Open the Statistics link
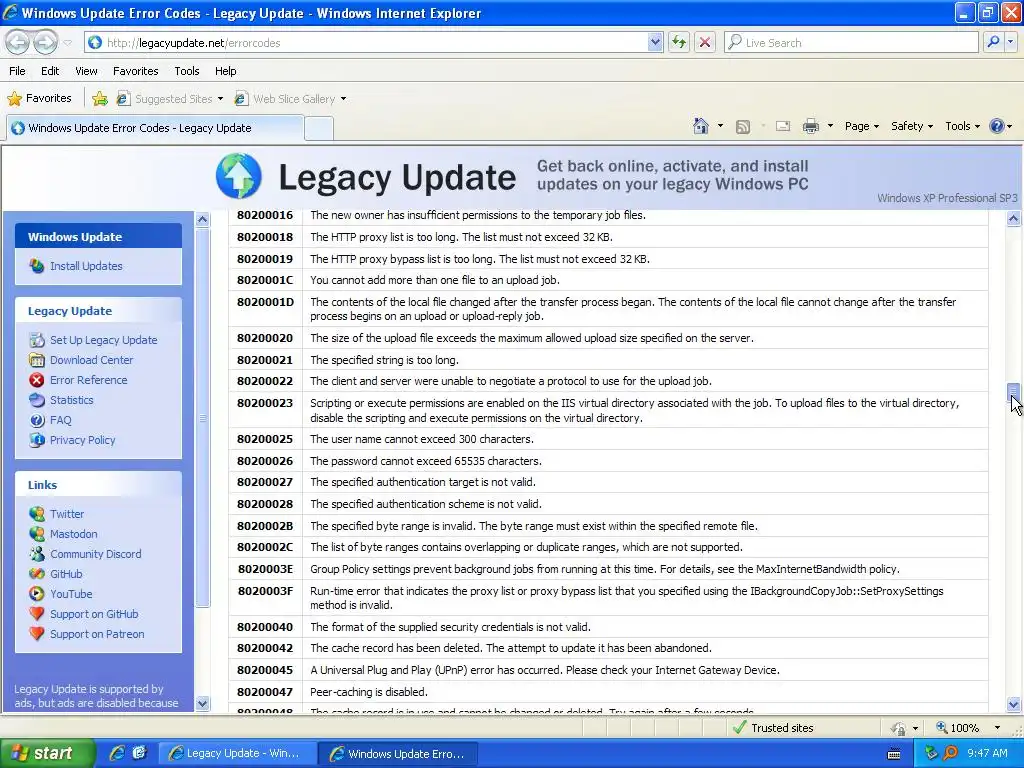Screen dimensions: 1024x768 [x=72, y=400]
